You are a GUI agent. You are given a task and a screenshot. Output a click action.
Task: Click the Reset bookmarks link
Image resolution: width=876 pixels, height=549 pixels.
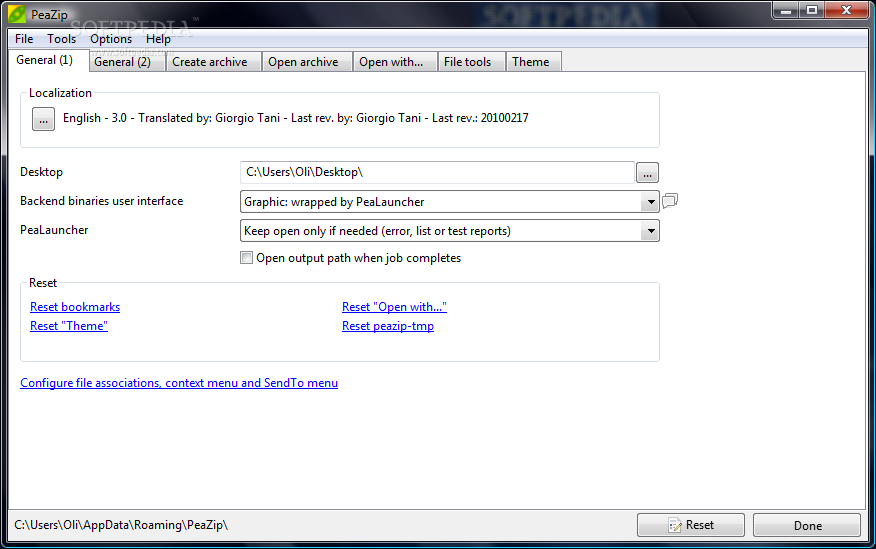click(x=75, y=307)
